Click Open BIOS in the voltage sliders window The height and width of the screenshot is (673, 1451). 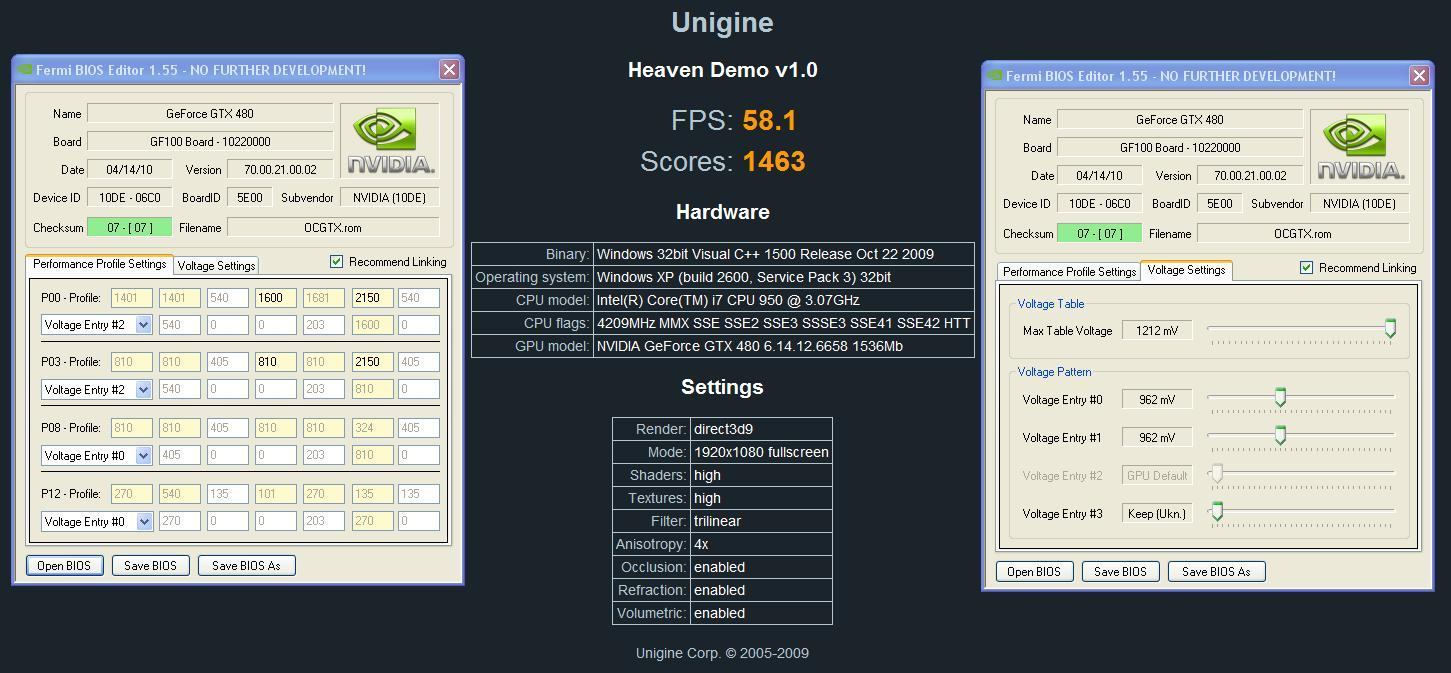coord(1034,572)
